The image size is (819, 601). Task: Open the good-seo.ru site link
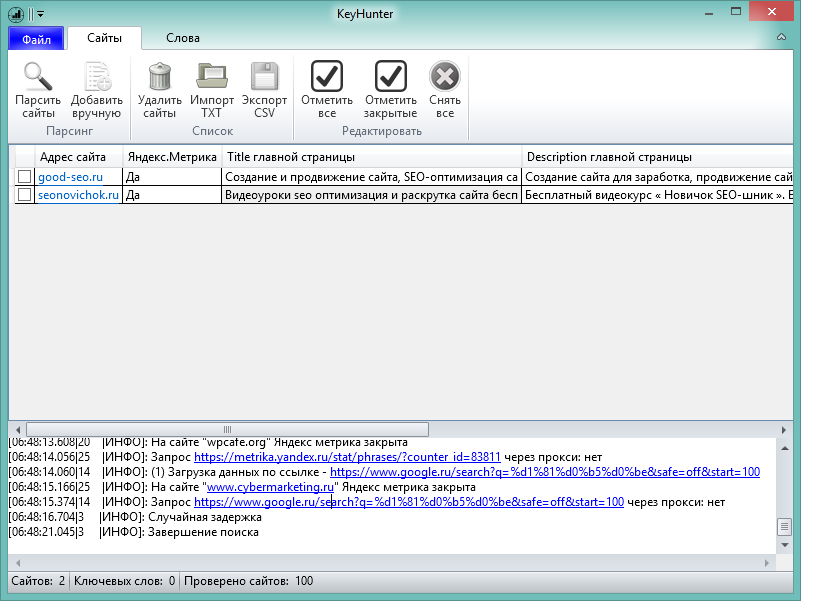click(70, 177)
